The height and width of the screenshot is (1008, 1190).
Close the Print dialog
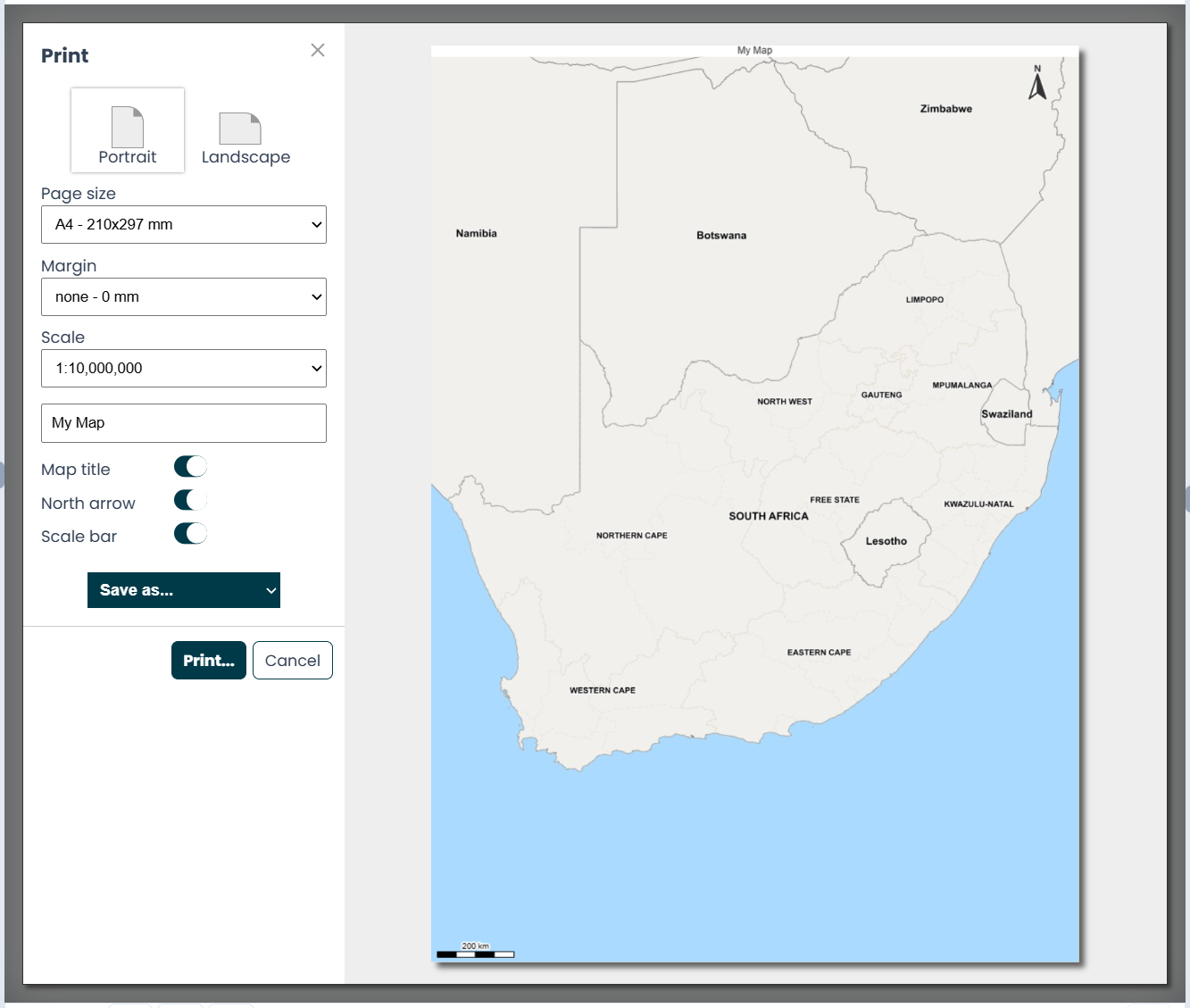click(x=318, y=50)
